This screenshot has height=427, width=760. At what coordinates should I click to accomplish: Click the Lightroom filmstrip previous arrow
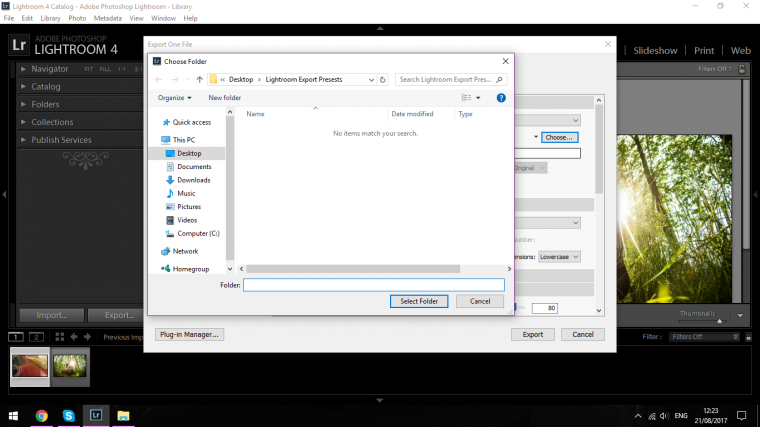tap(74, 337)
